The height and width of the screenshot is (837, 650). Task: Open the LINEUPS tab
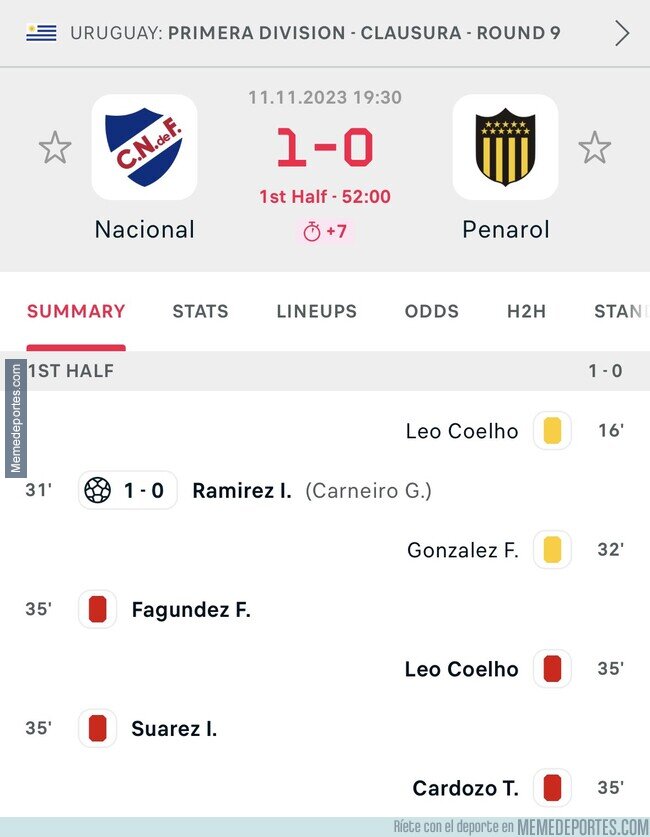coord(316,311)
